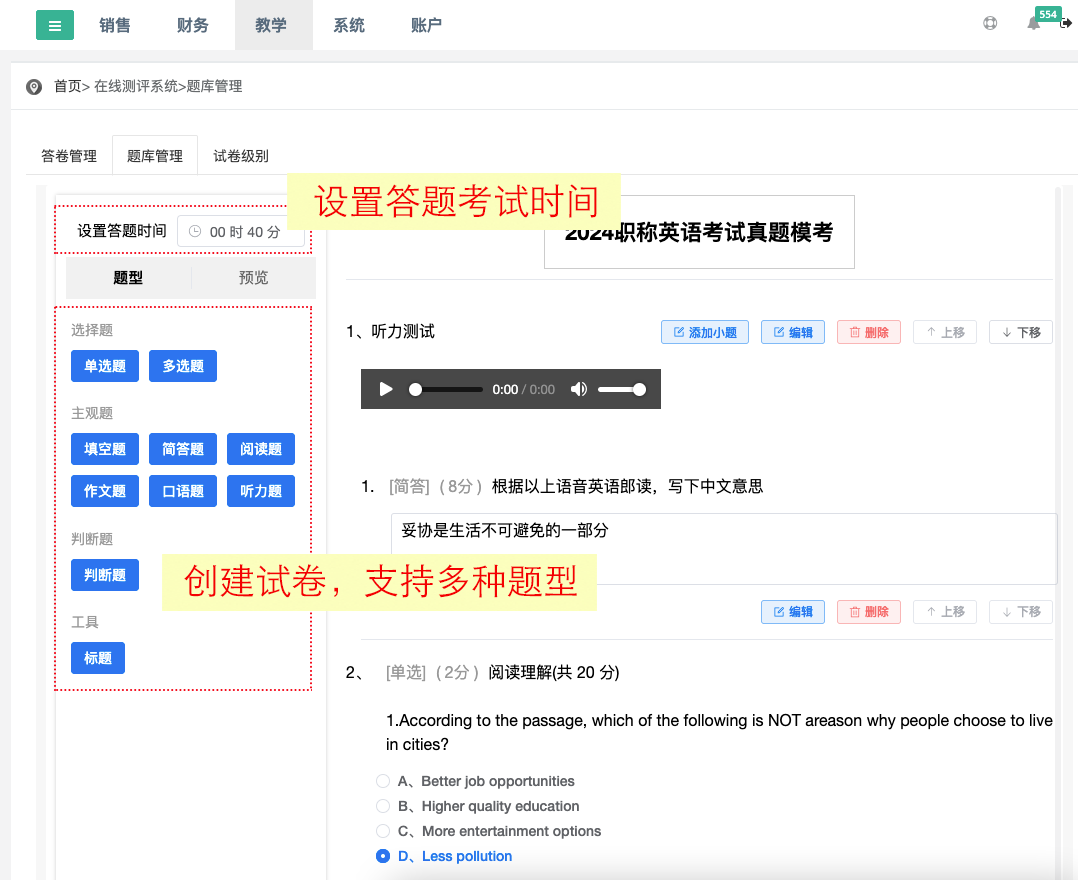Click the short-answer text area
1078x880 pixels.
(x=722, y=547)
